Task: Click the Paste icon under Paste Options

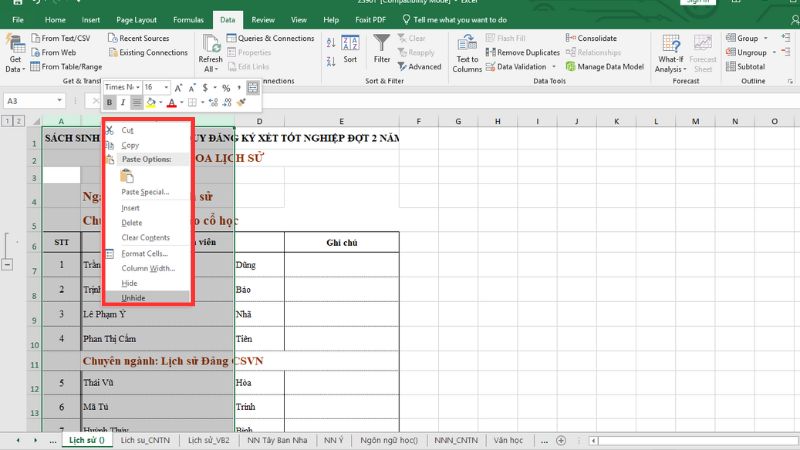Action: 127,176
